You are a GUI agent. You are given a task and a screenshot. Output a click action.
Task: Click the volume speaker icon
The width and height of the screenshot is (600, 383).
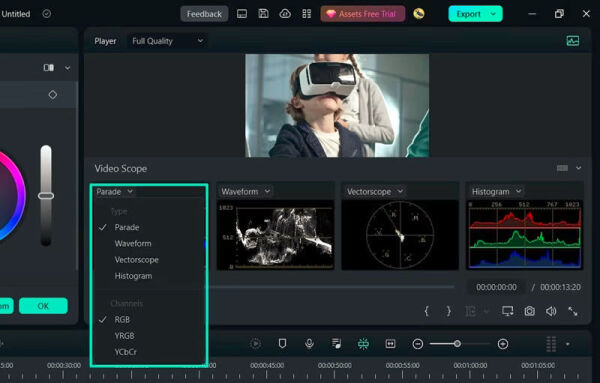pos(551,311)
